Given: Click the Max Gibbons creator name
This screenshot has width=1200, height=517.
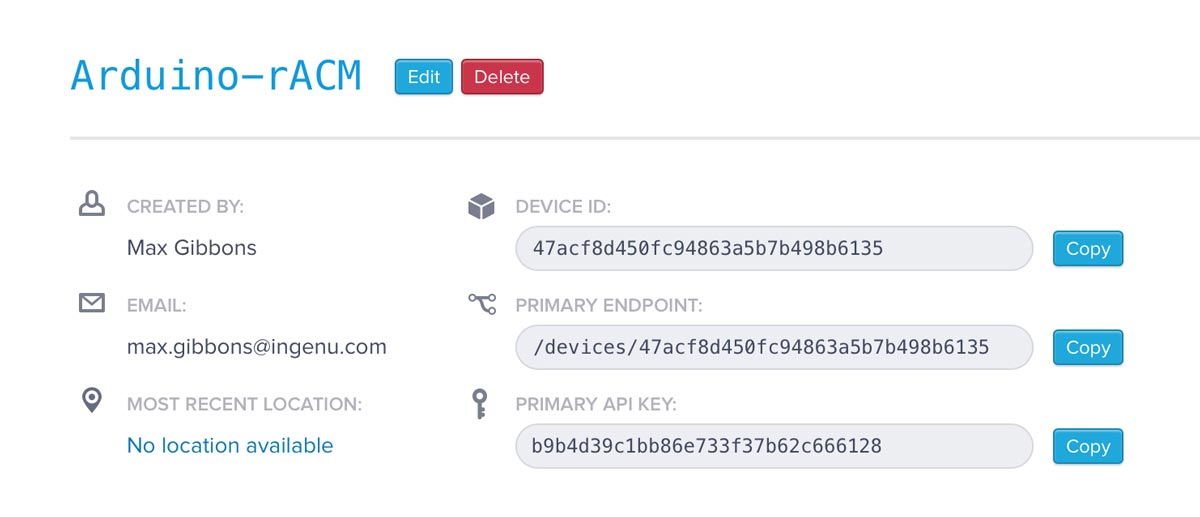Looking at the screenshot, I should click(192, 248).
